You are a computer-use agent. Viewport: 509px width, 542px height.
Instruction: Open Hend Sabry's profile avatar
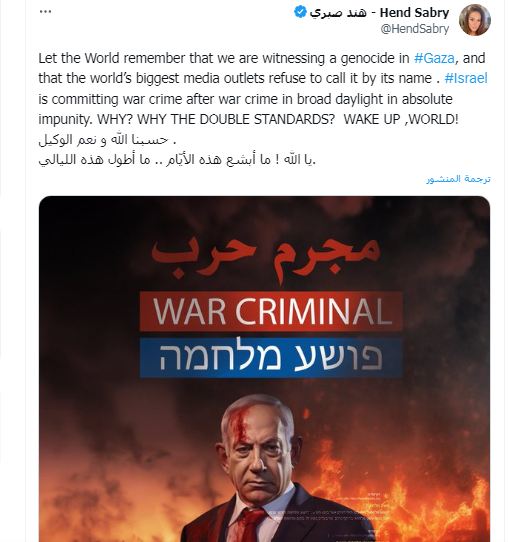[475, 20]
